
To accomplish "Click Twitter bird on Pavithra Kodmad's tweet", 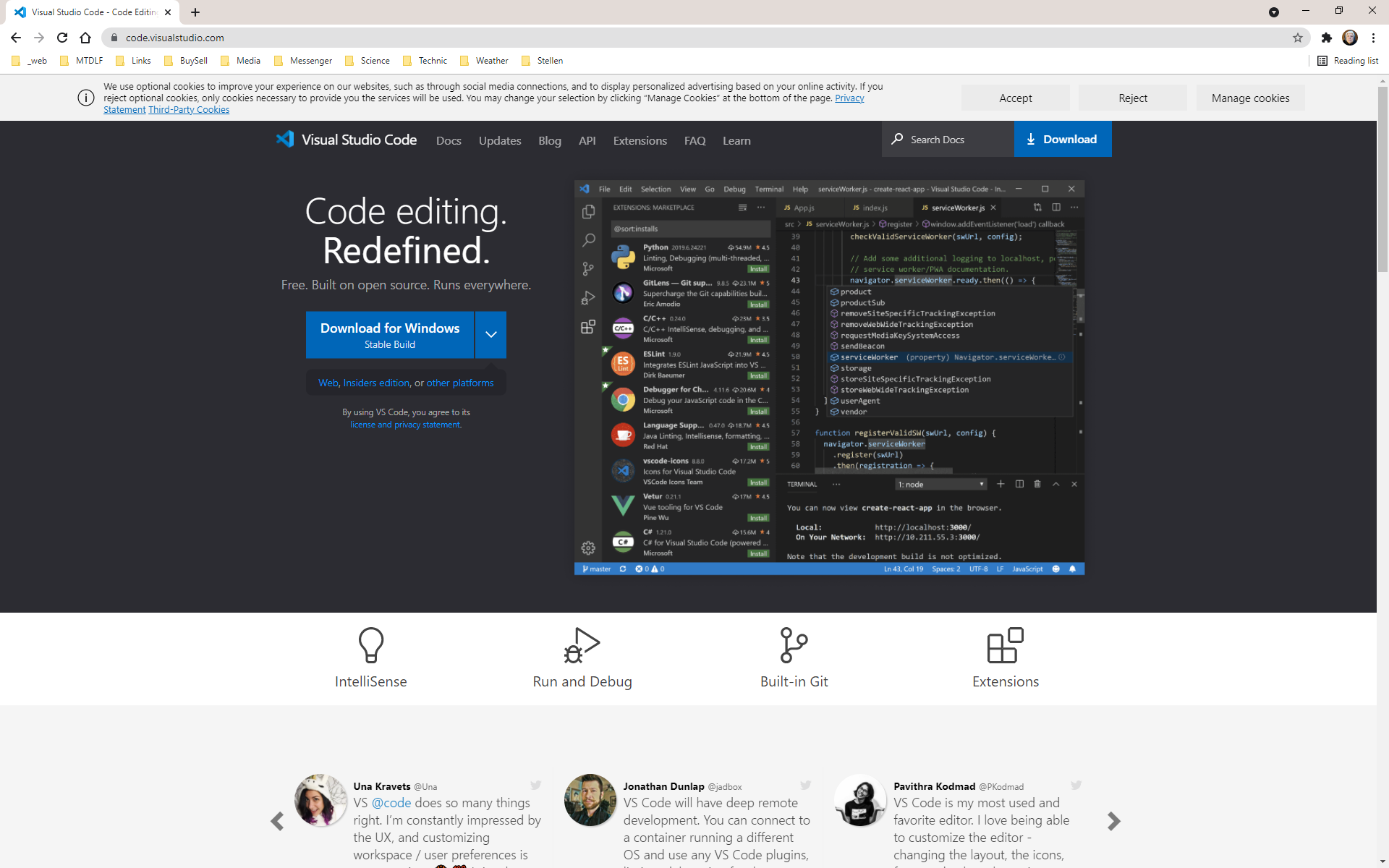I will (1076, 786).
